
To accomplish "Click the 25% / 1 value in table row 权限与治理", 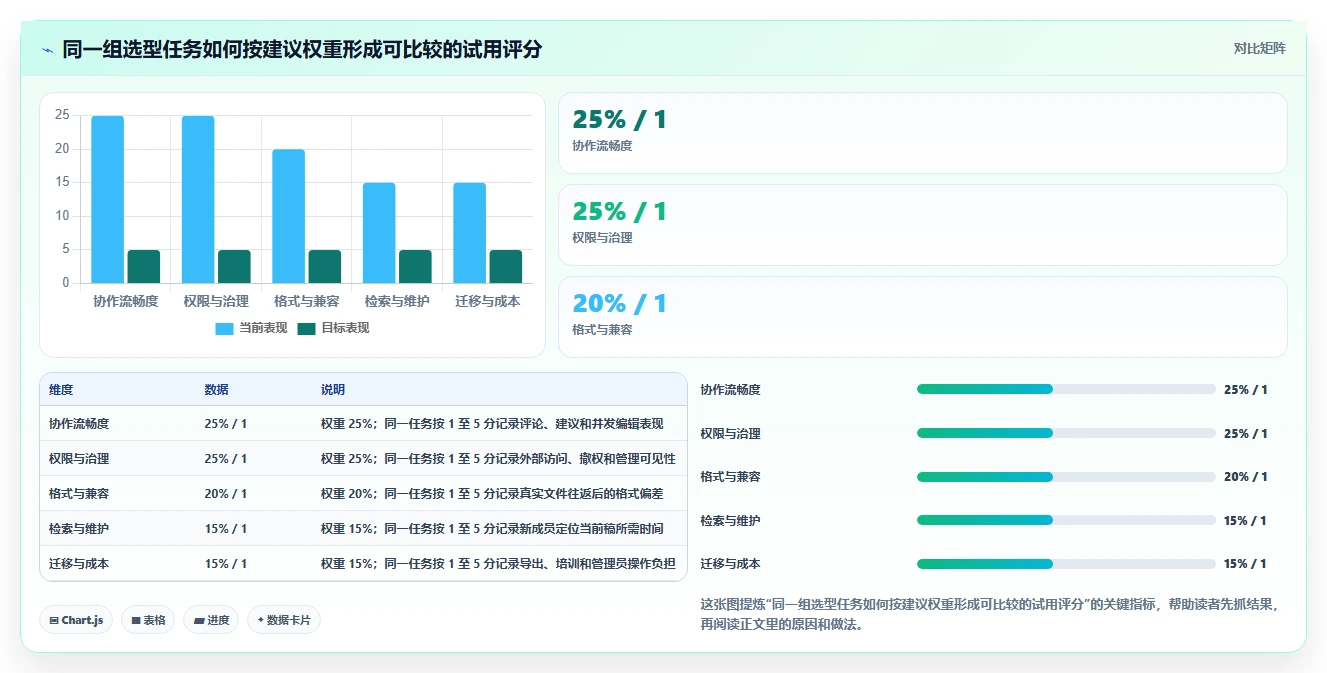I will pos(226,459).
